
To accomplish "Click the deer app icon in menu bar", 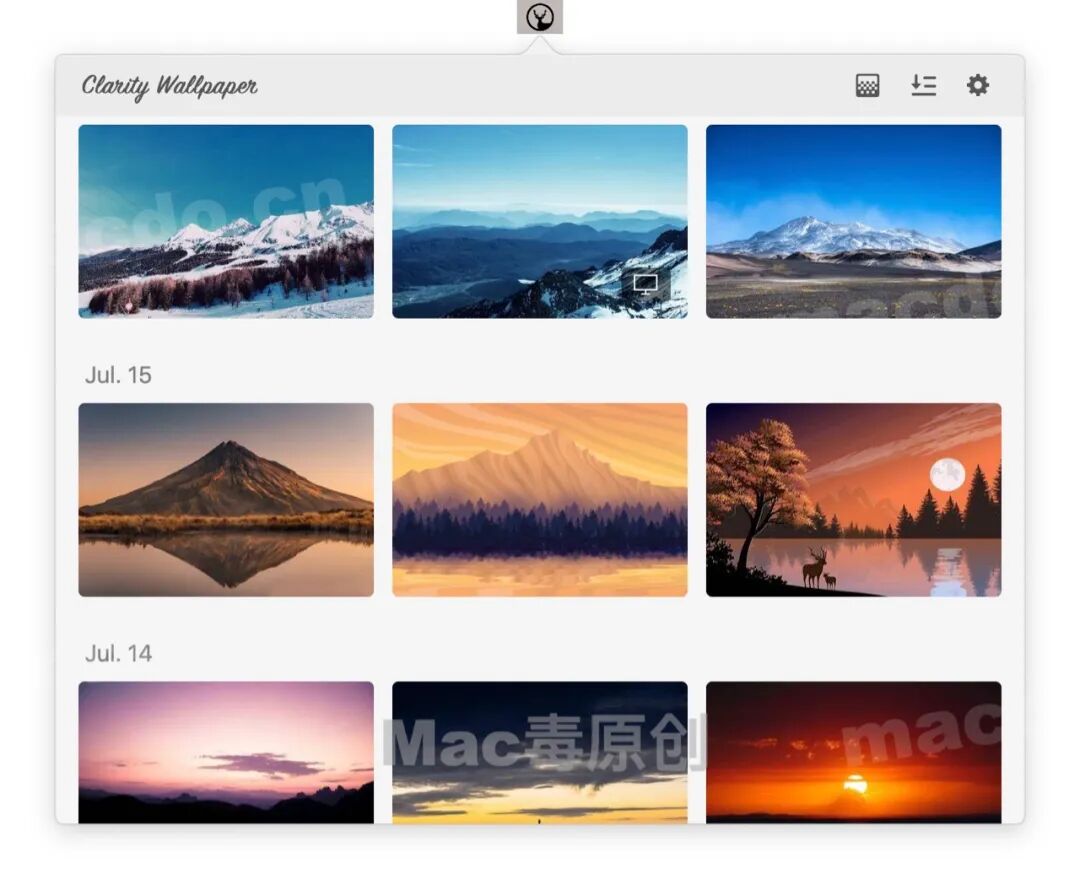I will coord(539,16).
